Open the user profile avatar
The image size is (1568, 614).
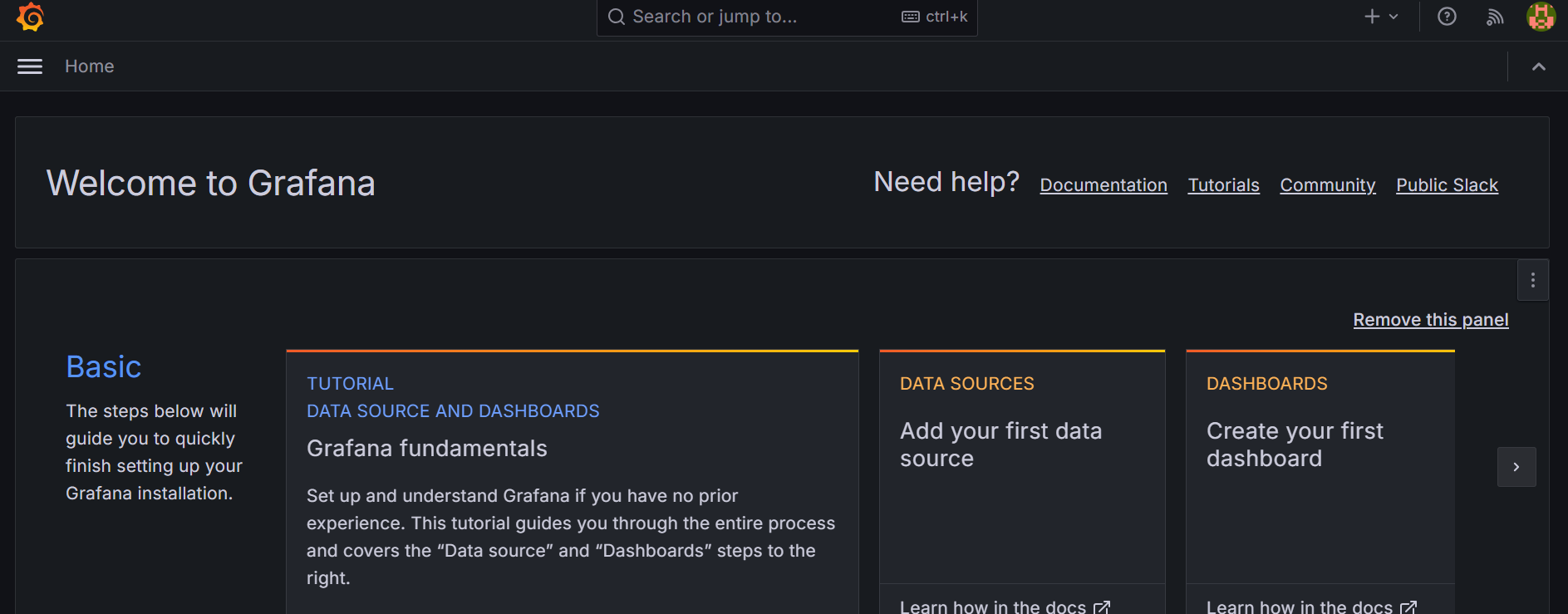1541,17
